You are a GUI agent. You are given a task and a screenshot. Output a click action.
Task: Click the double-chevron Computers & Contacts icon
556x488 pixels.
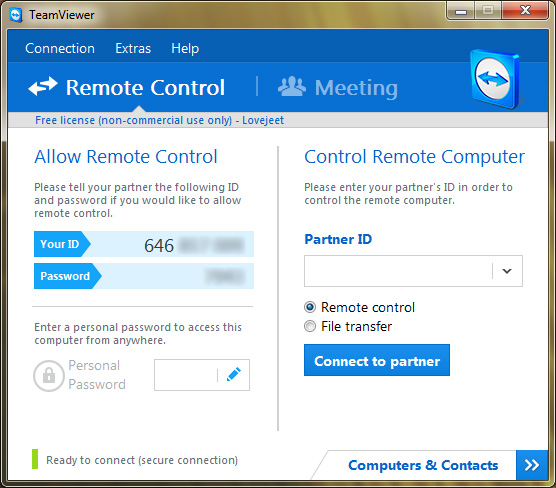tap(532, 465)
